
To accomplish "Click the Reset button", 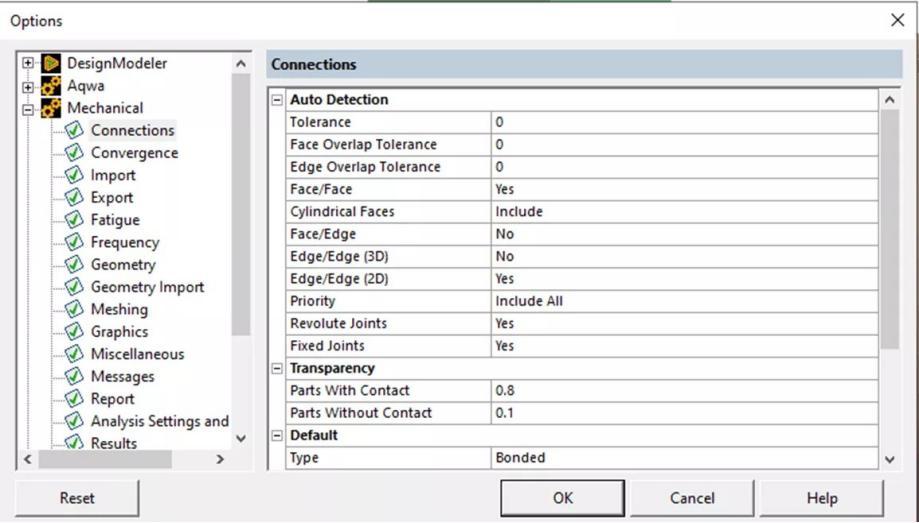I will coord(77,498).
